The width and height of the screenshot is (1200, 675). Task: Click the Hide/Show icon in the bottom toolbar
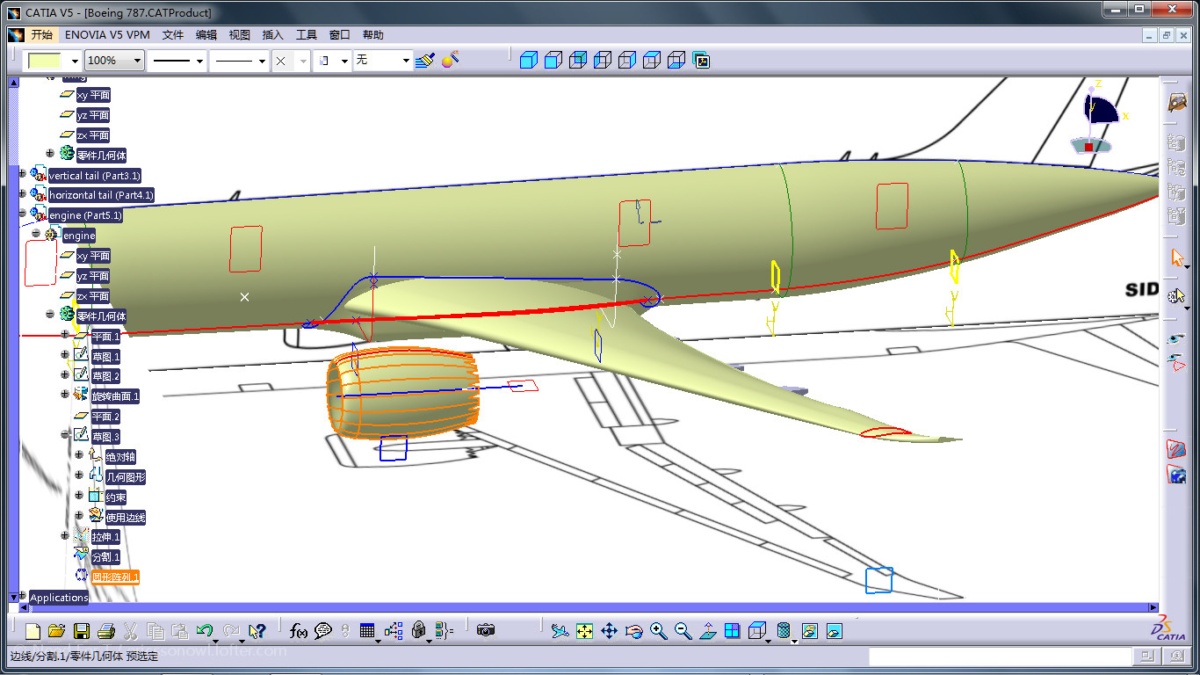pos(809,631)
